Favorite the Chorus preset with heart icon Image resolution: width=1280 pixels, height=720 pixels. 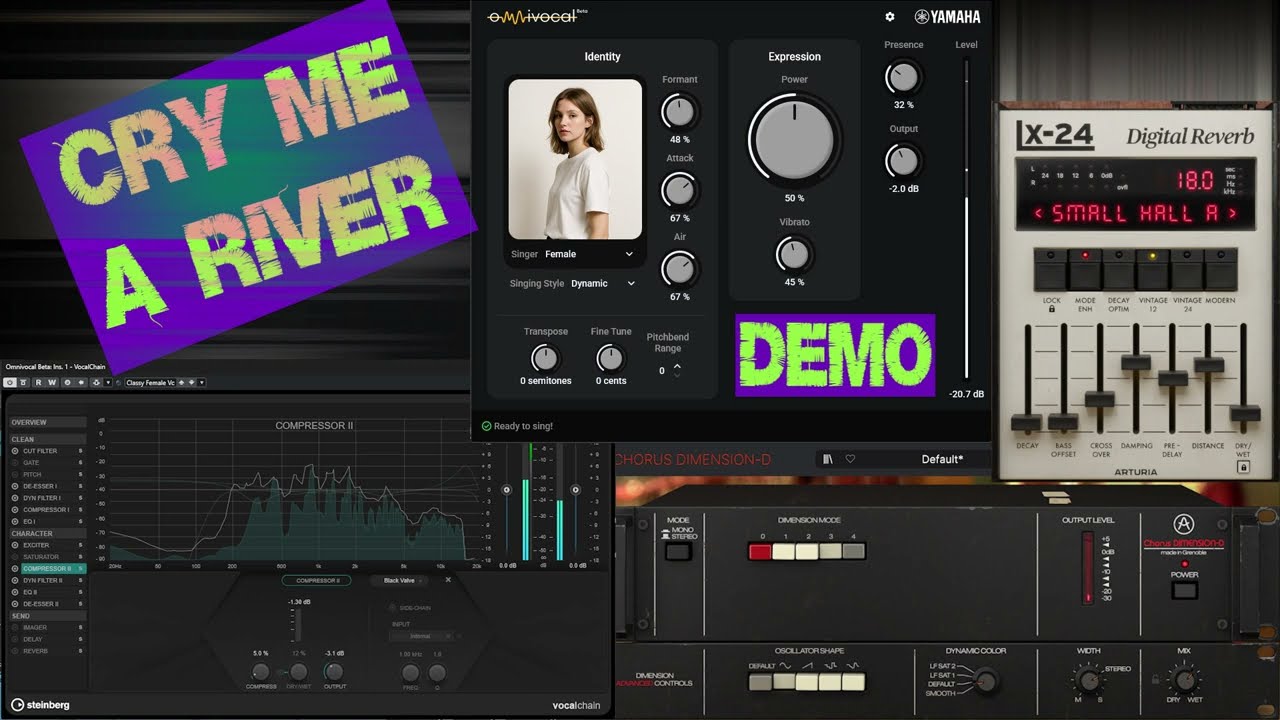point(850,459)
